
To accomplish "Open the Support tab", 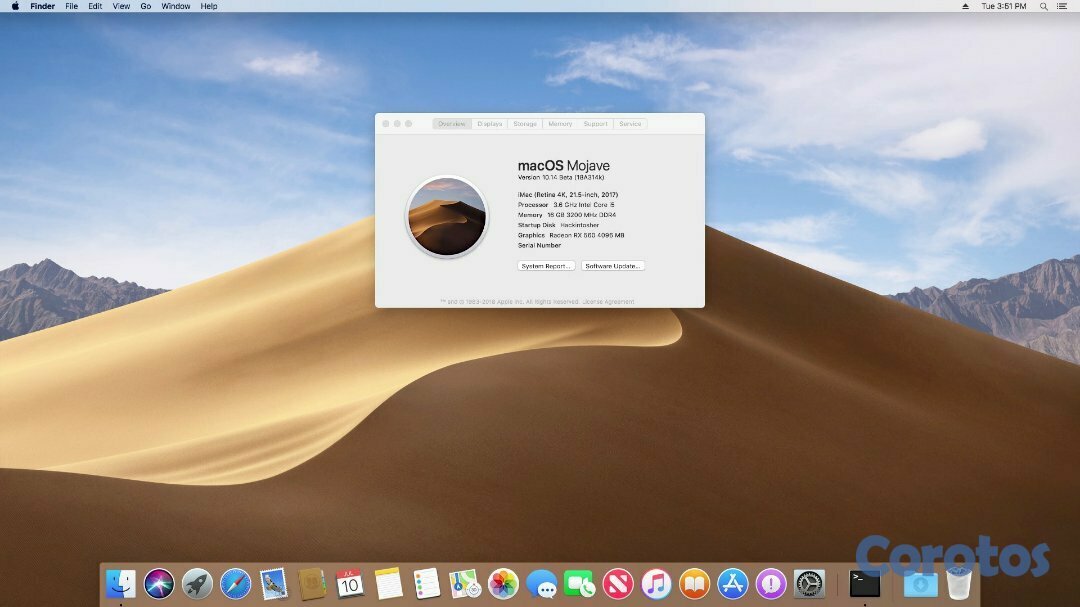I will point(595,124).
